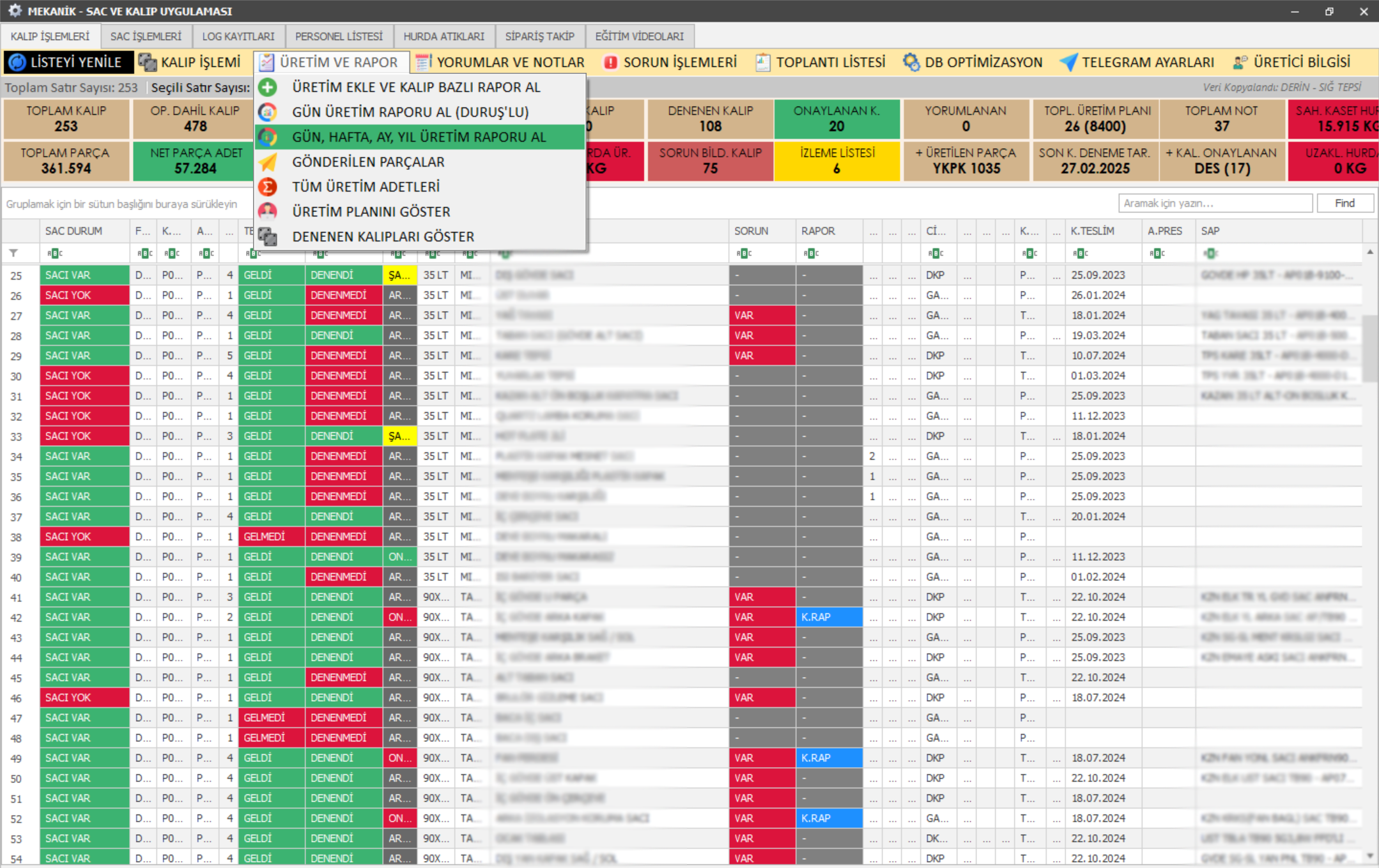Screen dimensions: 1379x868
Task: Click the DB Optimizasyon gear icon
Action: pyautogui.click(x=911, y=62)
